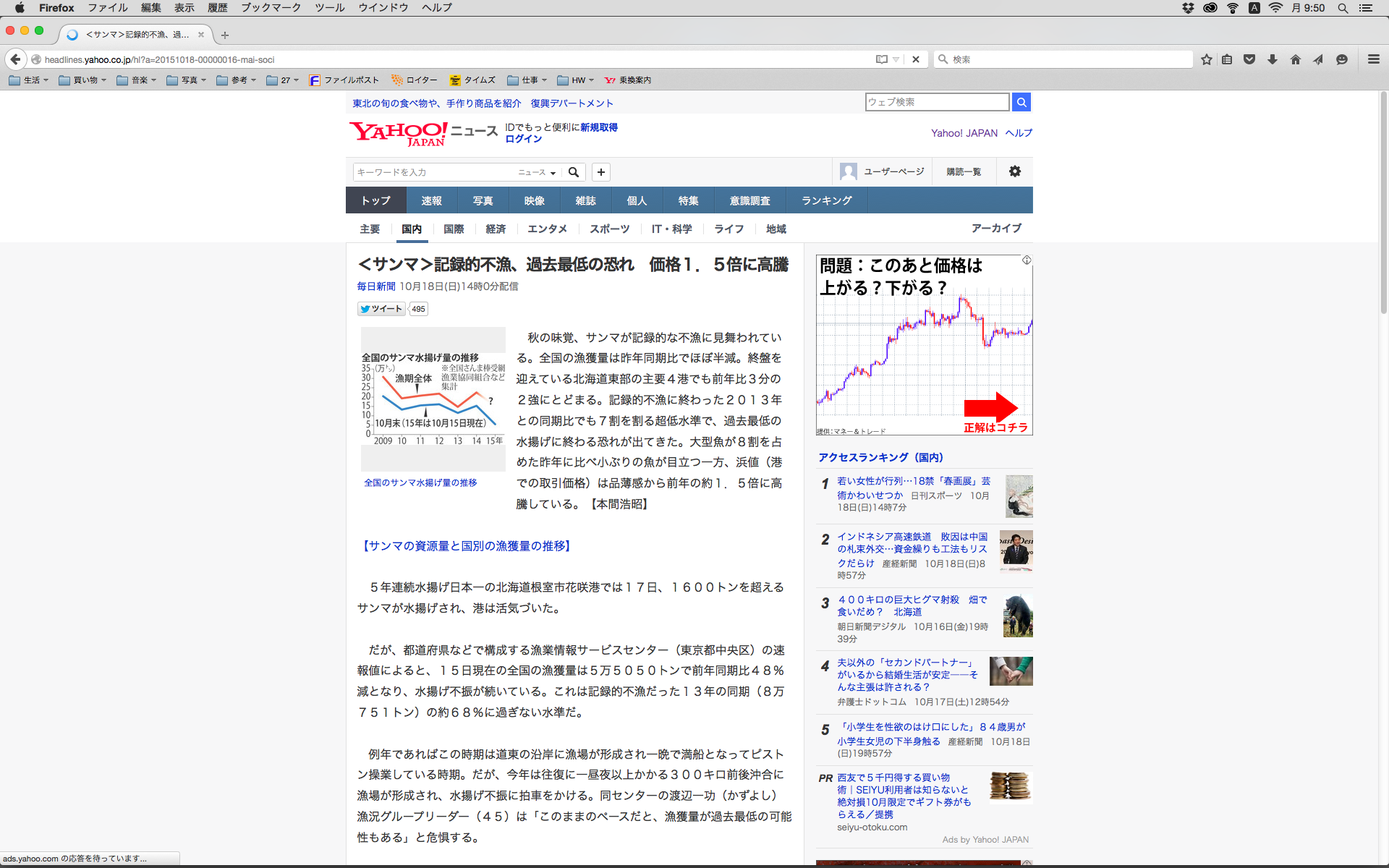This screenshot has width=1389, height=868.
Task: Open the ログイン link
Action: (x=523, y=139)
